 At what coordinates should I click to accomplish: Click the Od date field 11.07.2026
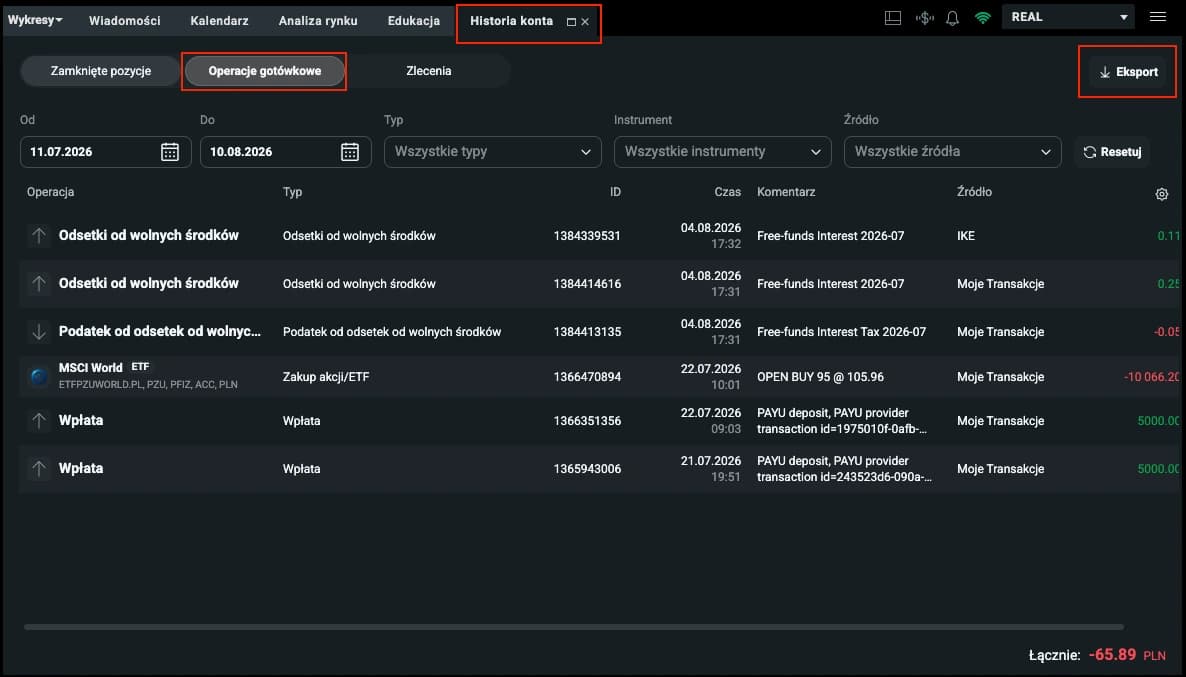point(105,152)
